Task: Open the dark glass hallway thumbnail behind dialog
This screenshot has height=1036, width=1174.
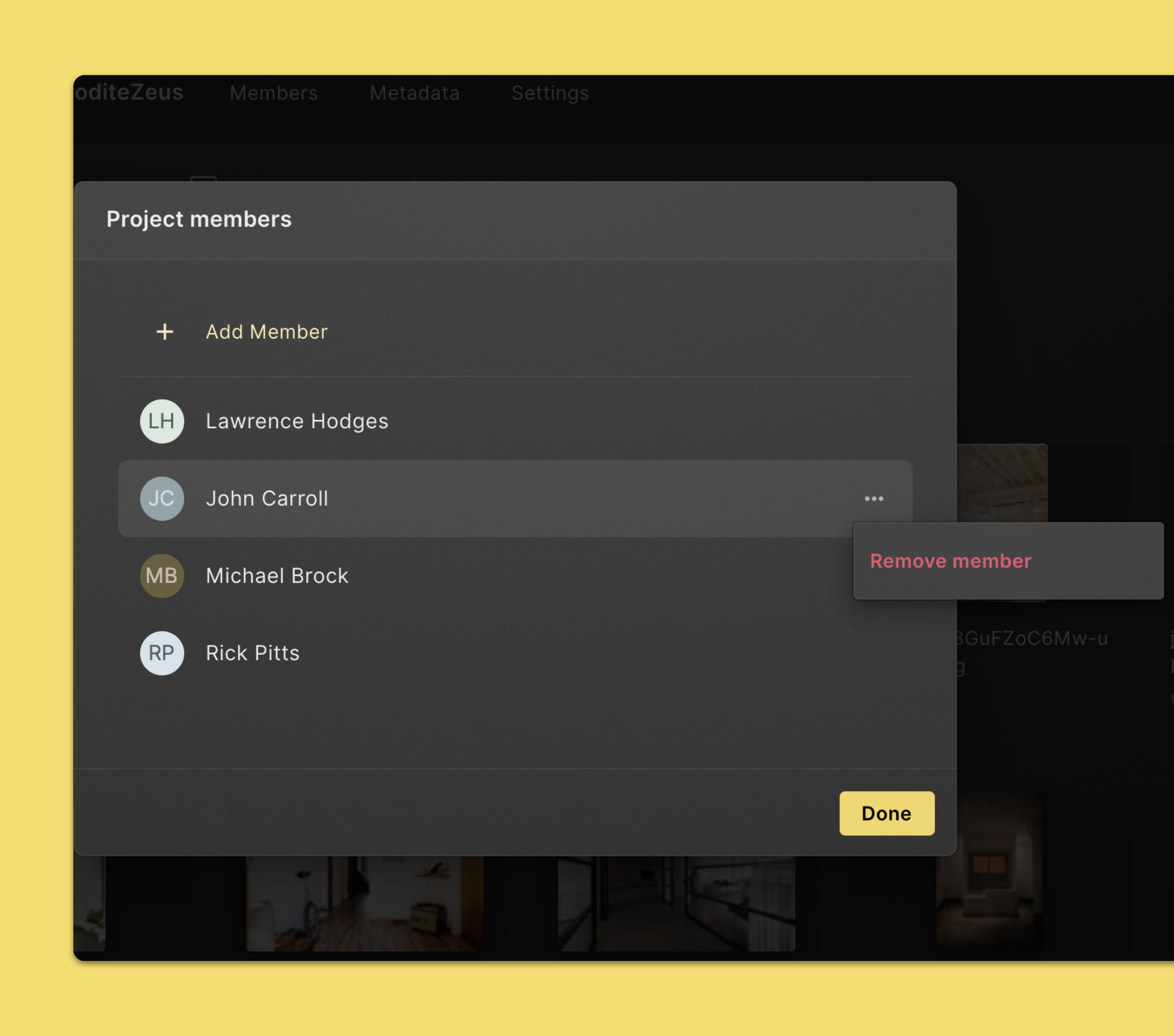Action: [x=677, y=904]
